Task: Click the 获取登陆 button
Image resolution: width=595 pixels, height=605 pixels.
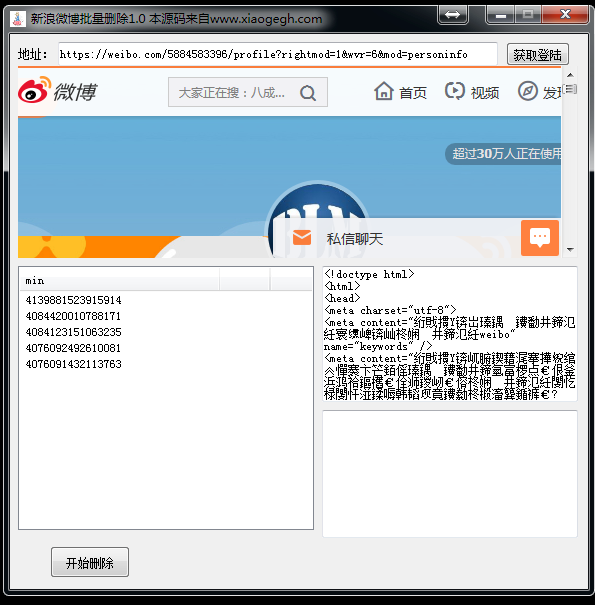Action: (538, 54)
